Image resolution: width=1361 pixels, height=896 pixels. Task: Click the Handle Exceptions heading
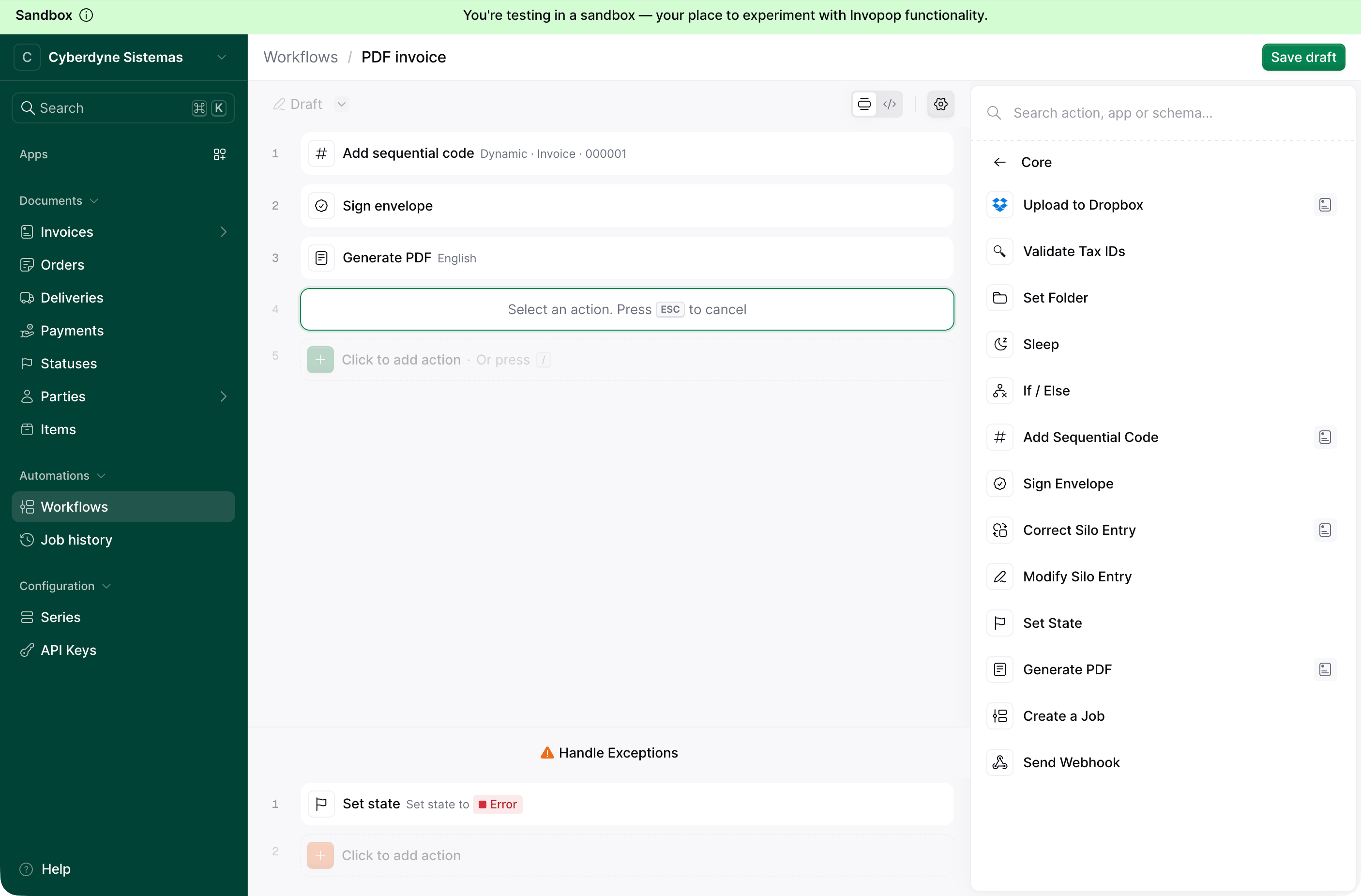click(x=609, y=753)
